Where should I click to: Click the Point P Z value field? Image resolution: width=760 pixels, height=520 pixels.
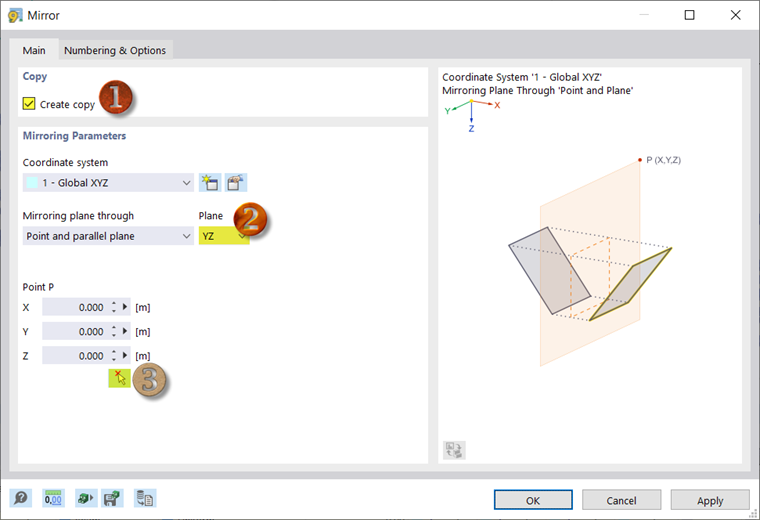(75, 356)
